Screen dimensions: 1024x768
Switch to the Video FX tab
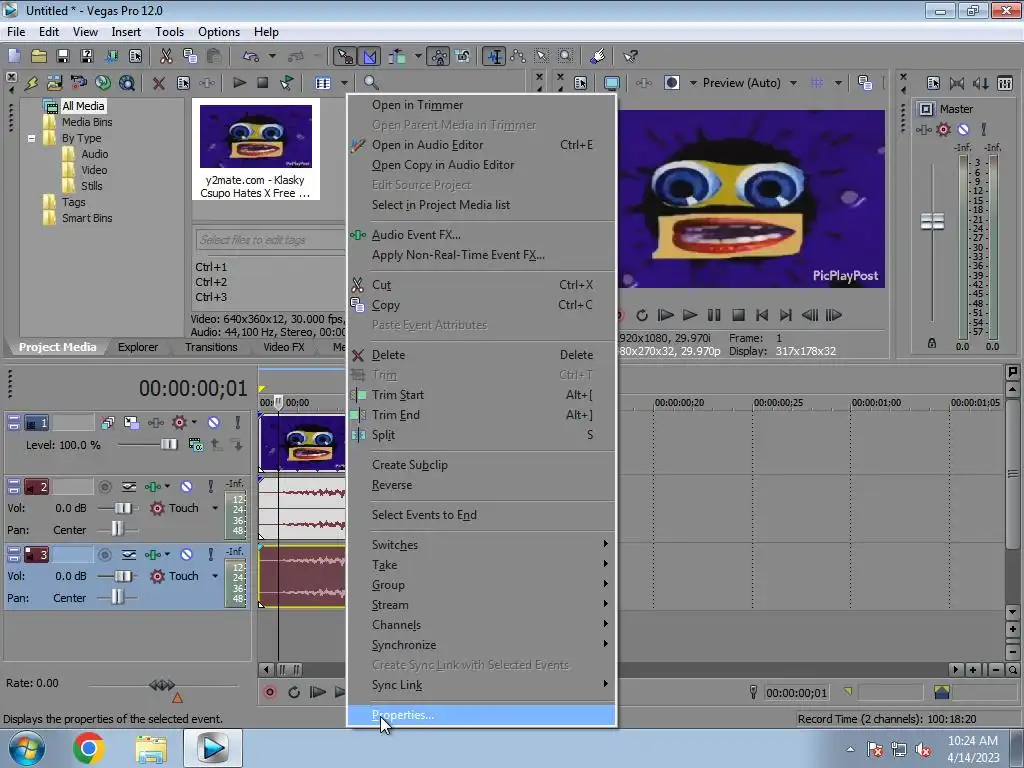point(284,347)
